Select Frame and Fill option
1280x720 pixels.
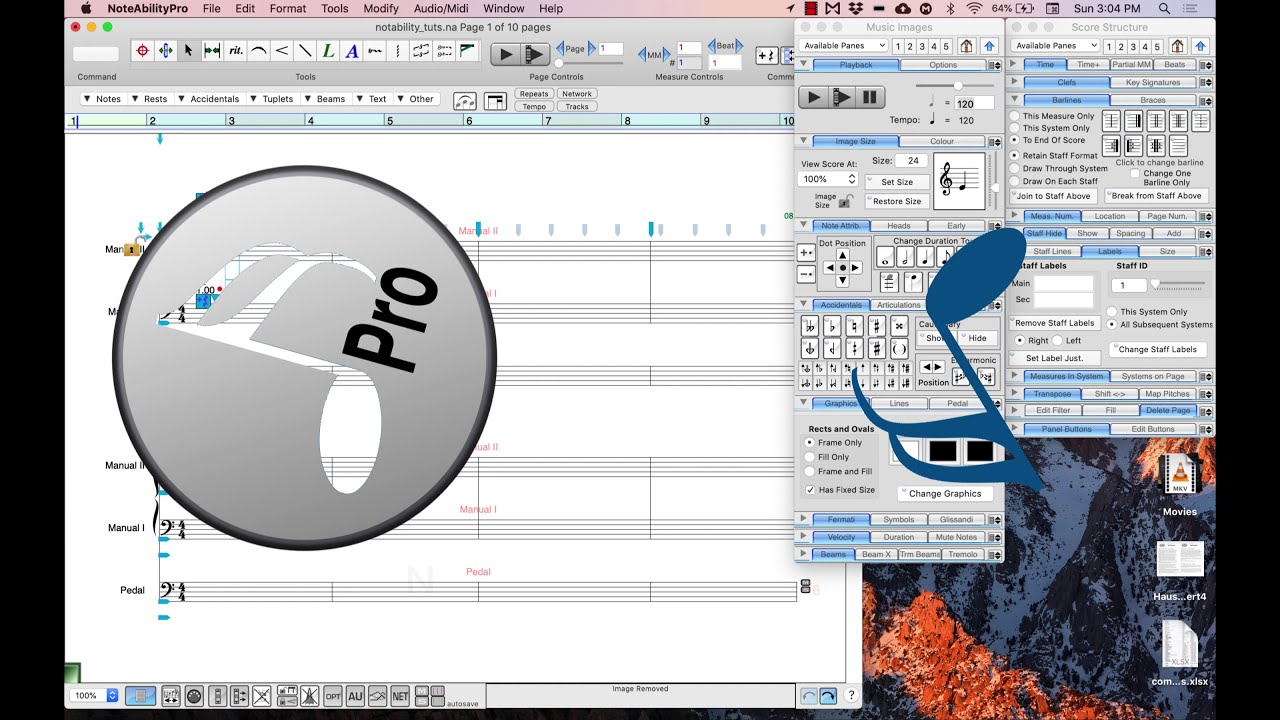[810, 471]
